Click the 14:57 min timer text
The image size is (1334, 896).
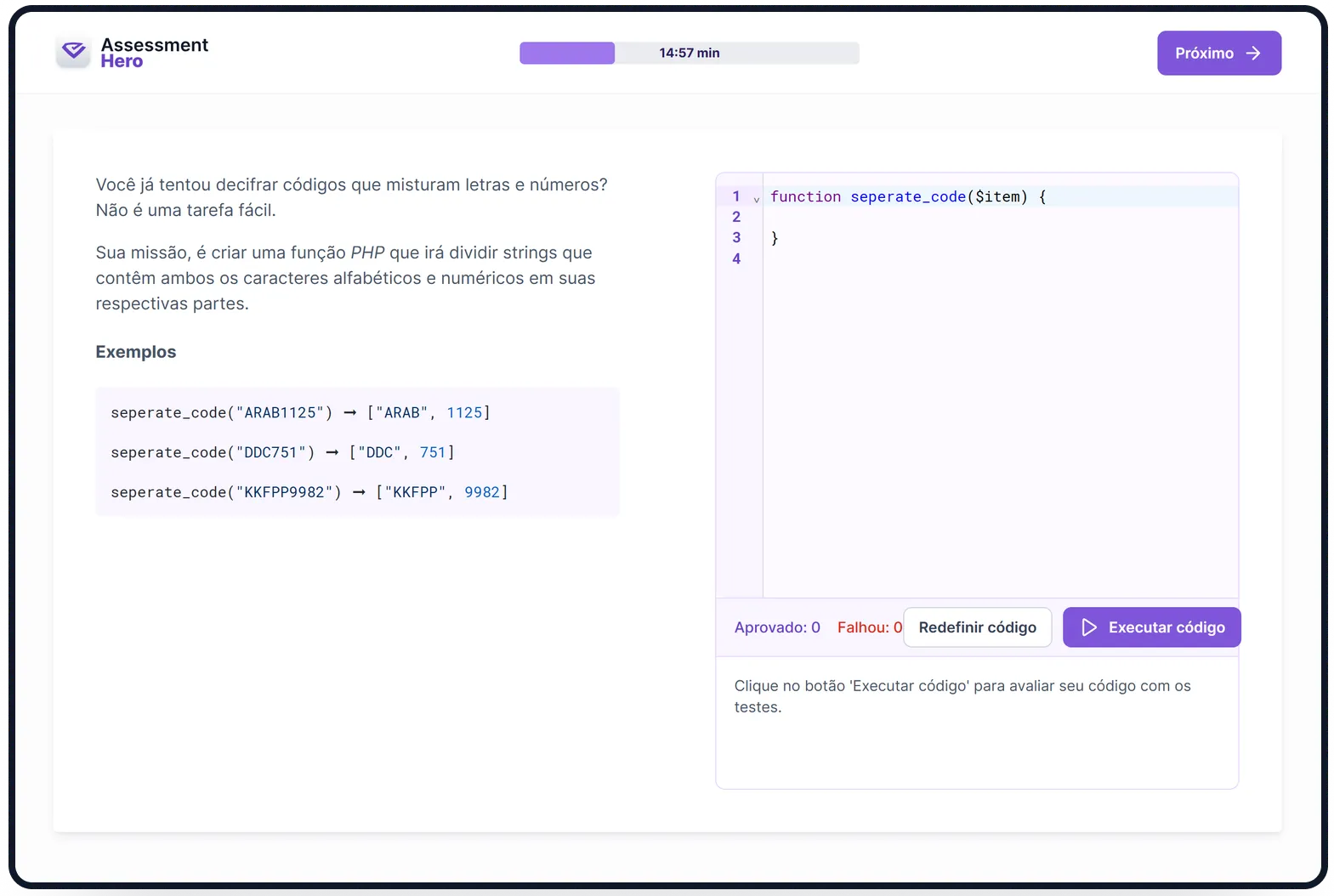[690, 53]
